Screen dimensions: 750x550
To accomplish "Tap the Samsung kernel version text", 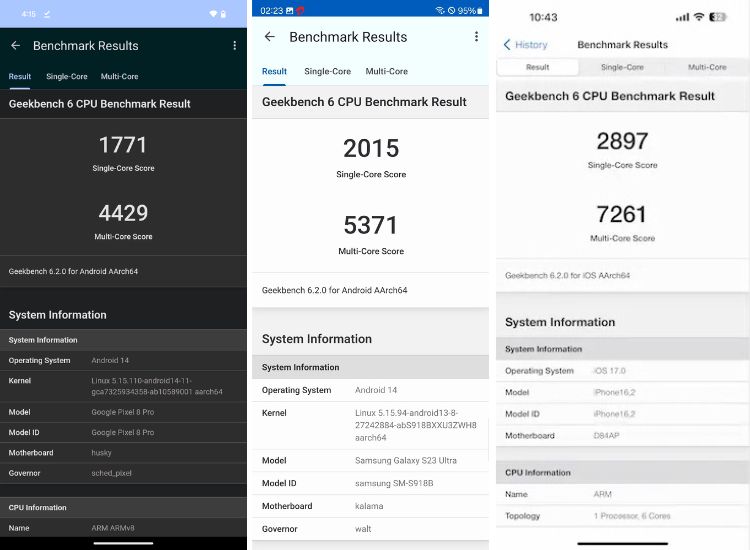I will pos(416,425).
